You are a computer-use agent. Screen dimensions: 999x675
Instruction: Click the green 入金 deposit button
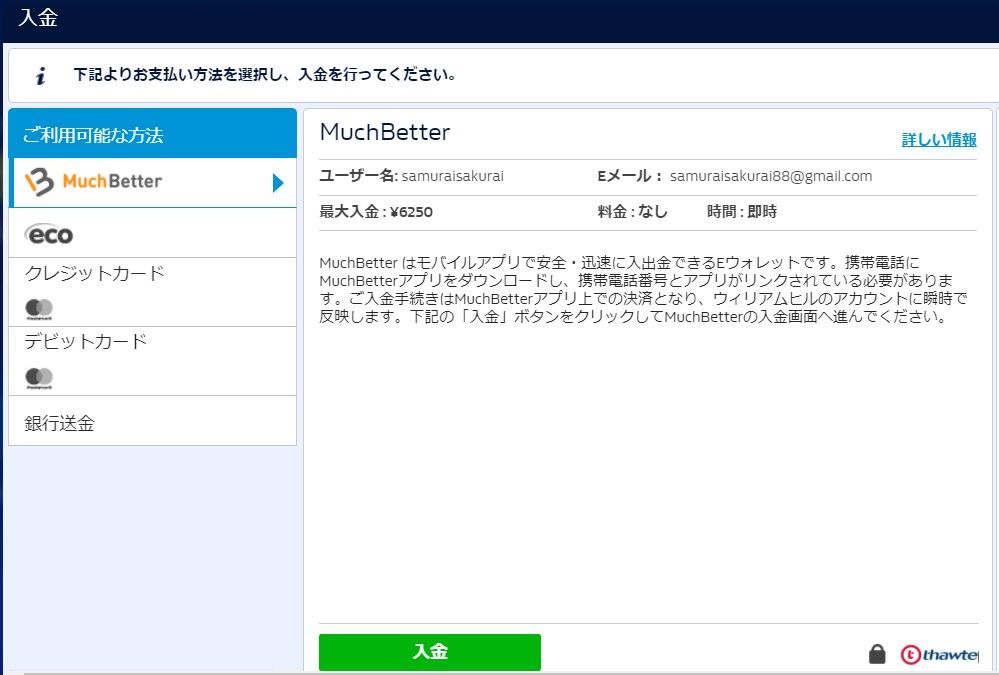pos(430,651)
